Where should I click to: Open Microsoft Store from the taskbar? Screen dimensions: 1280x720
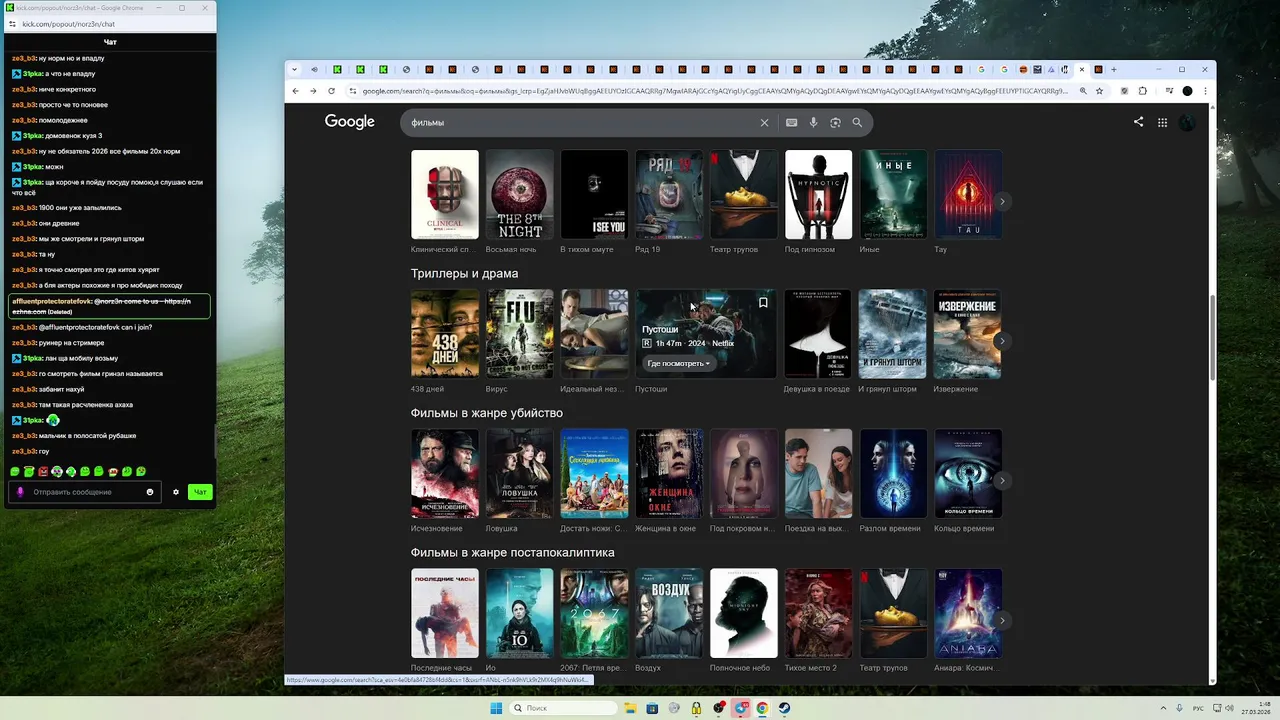[x=652, y=708]
